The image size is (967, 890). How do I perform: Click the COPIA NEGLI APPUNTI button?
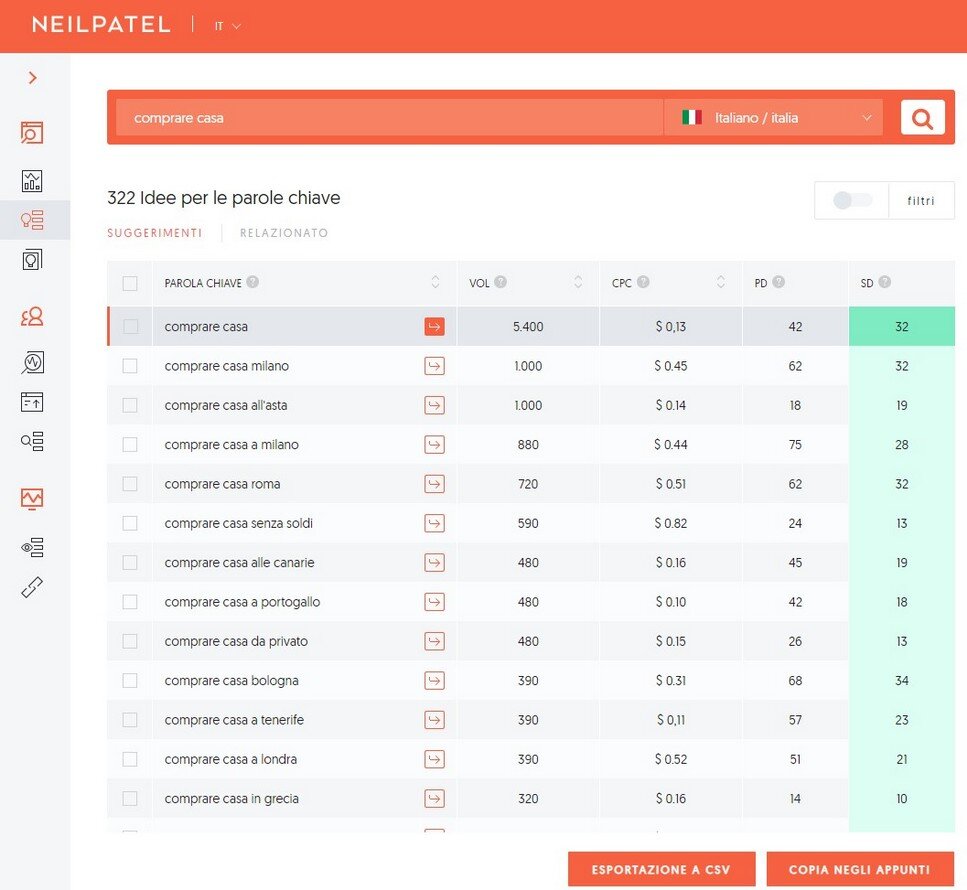coord(860,869)
